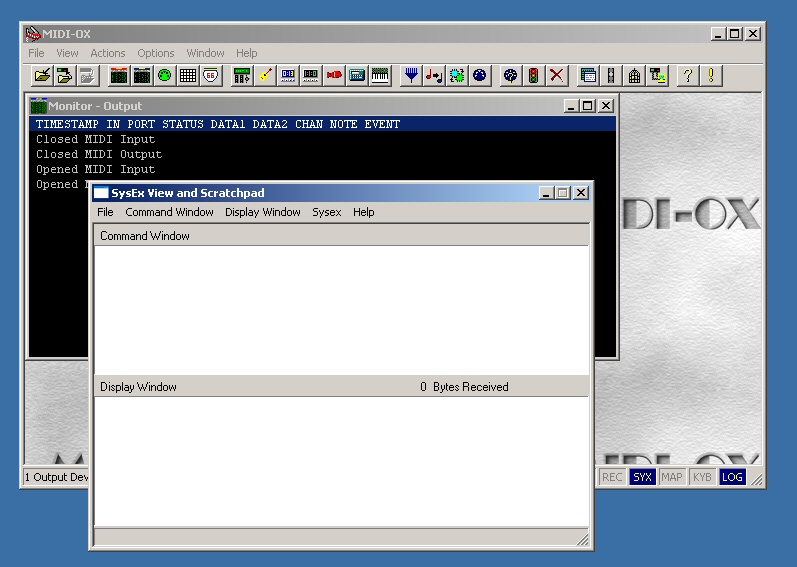Open the port routing grid icon

[188, 76]
